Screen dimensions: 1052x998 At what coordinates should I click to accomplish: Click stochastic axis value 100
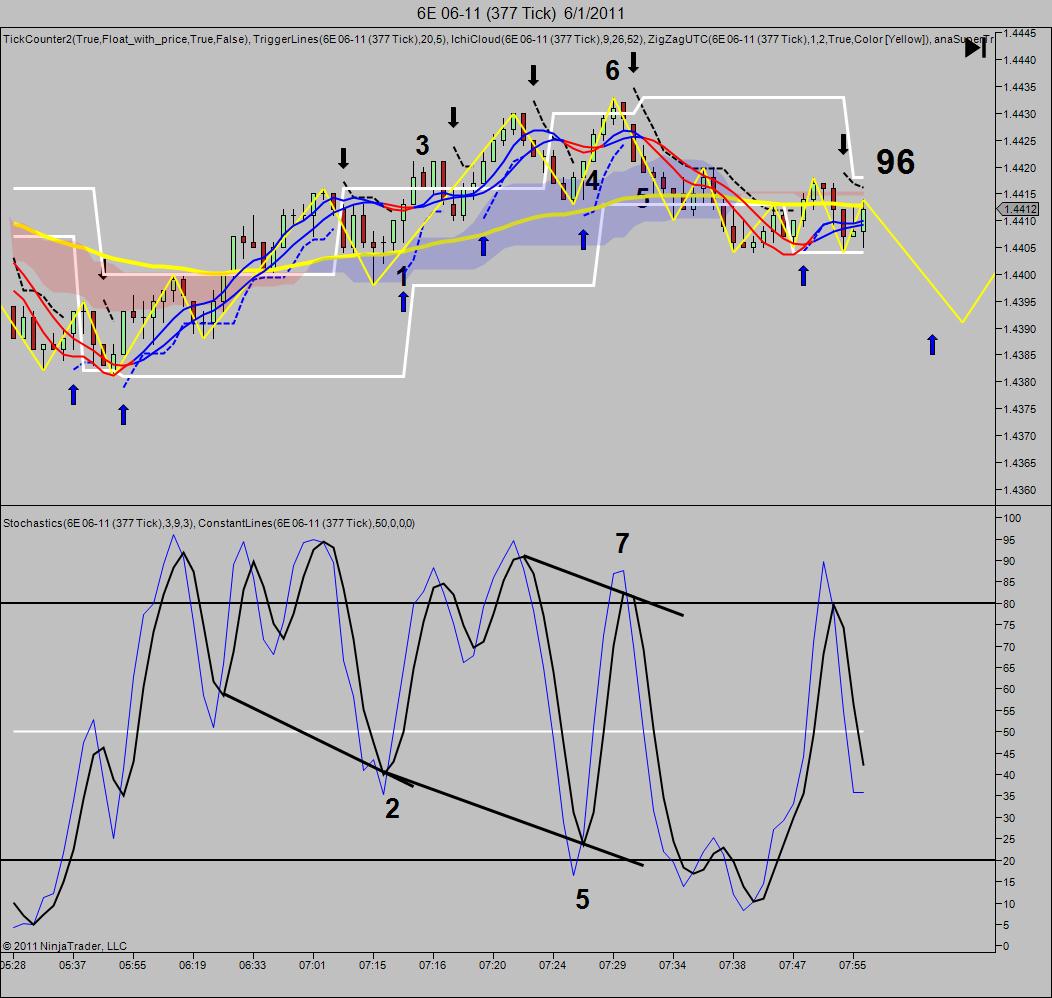[x=1012, y=518]
